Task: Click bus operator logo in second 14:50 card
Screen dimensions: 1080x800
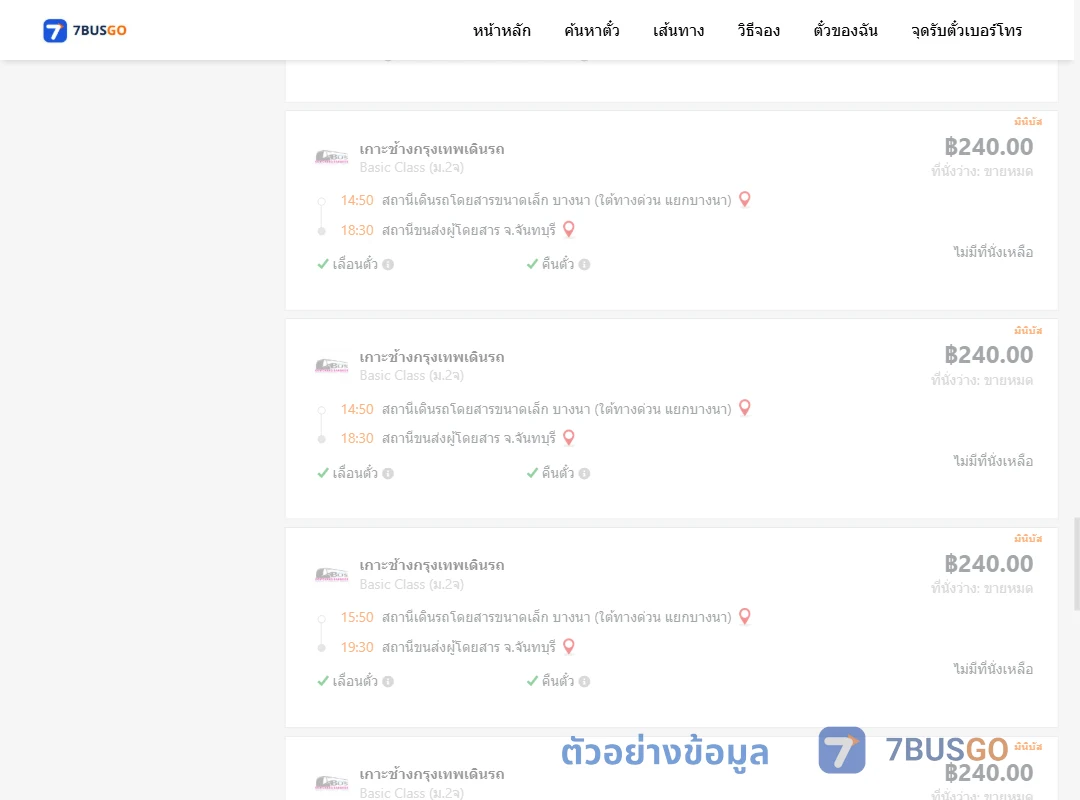Action: pyautogui.click(x=331, y=365)
